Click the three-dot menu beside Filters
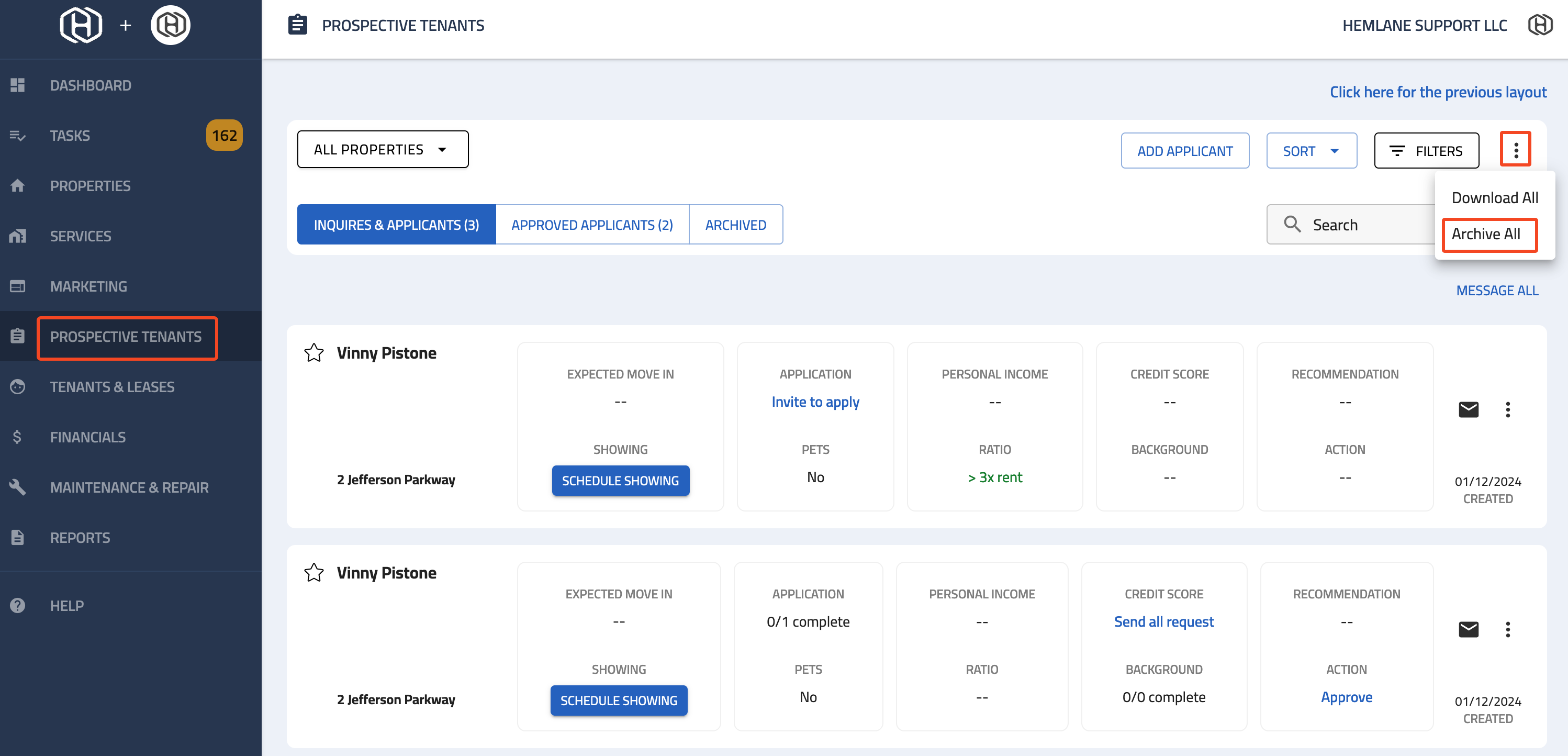 point(1516,149)
